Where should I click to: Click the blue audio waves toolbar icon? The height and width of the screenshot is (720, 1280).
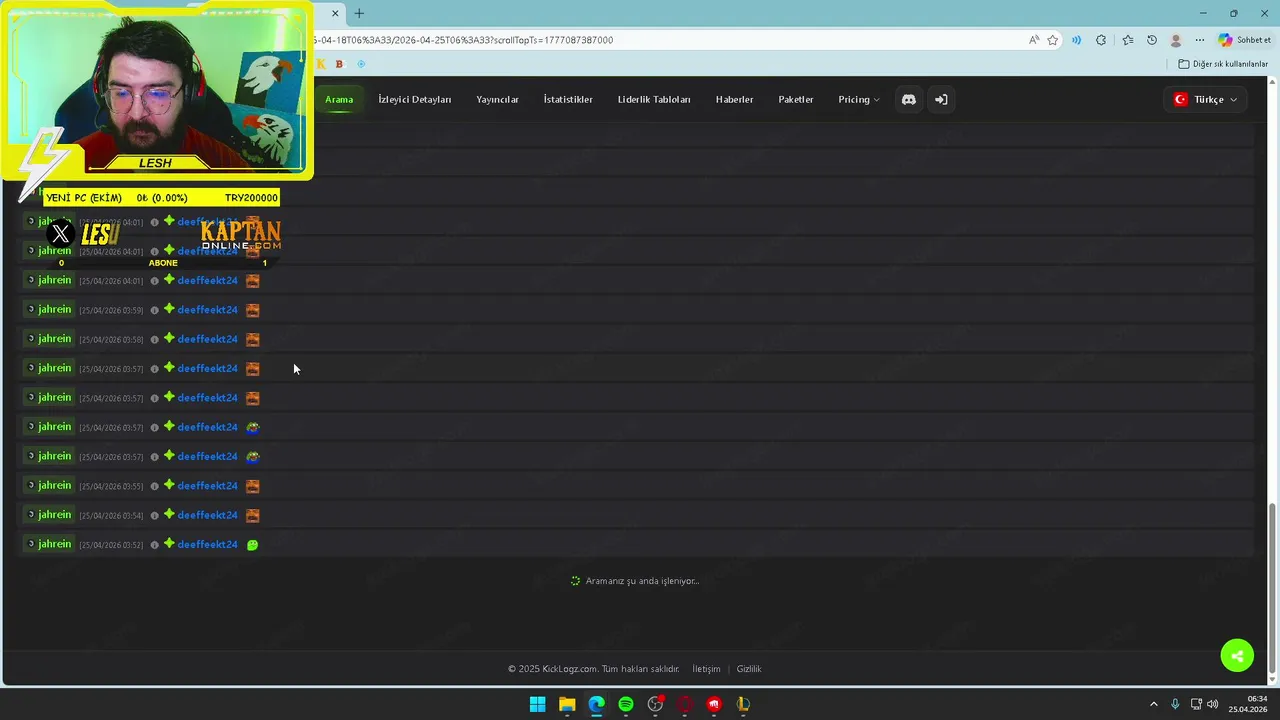[x=1076, y=40]
